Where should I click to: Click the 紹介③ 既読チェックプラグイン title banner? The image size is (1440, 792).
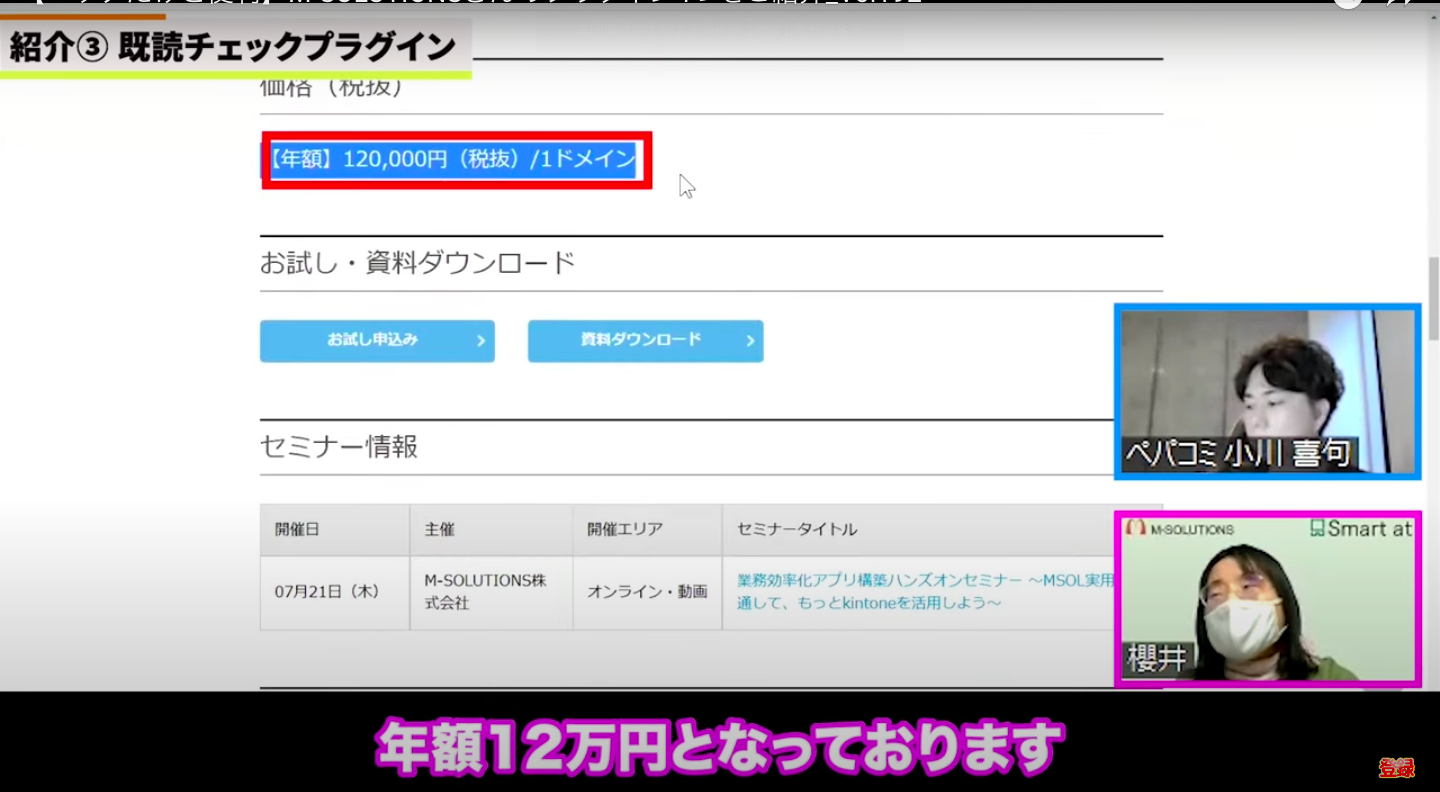pos(233,47)
